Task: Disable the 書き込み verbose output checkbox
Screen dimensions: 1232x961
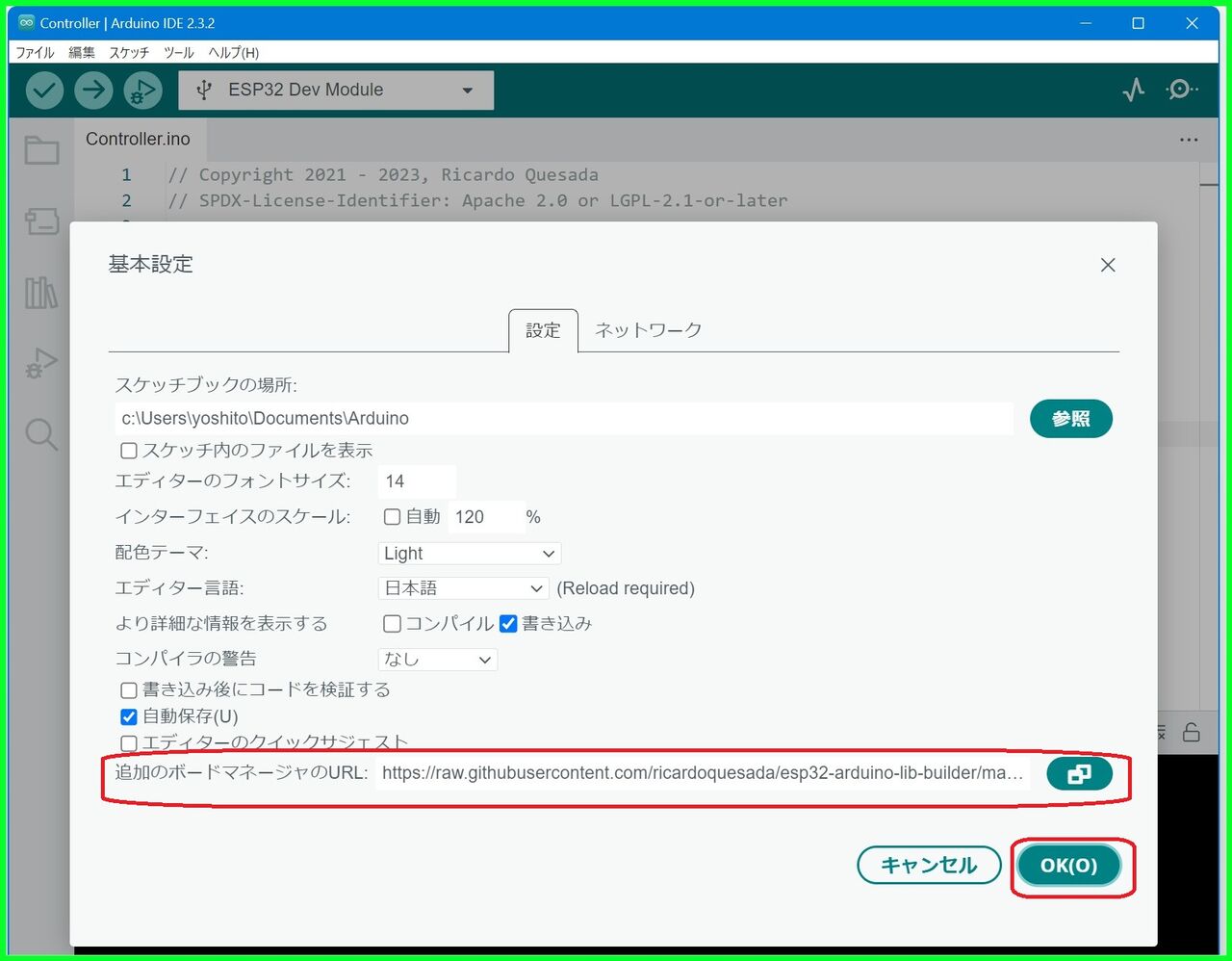Action: point(508,623)
